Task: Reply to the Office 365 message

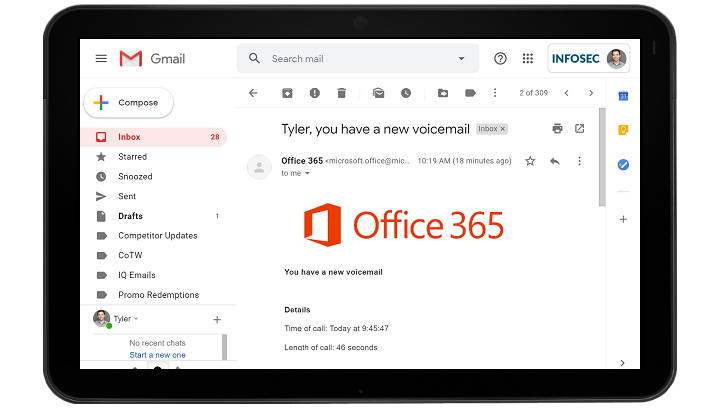Action: click(x=554, y=161)
